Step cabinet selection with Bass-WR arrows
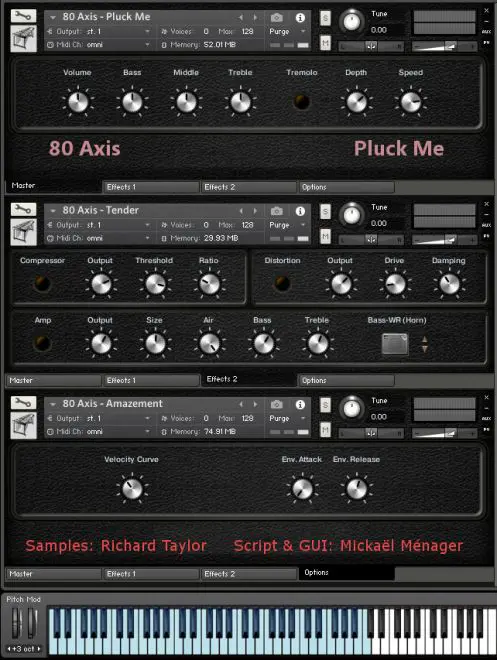The height and width of the screenshot is (660, 497). coord(425,344)
